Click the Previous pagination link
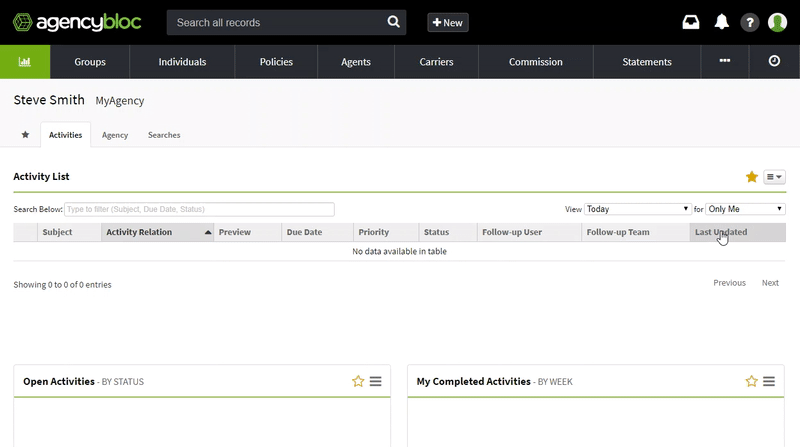Image resolution: width=800 pixels, height=447 pixels. pos(729,283)
